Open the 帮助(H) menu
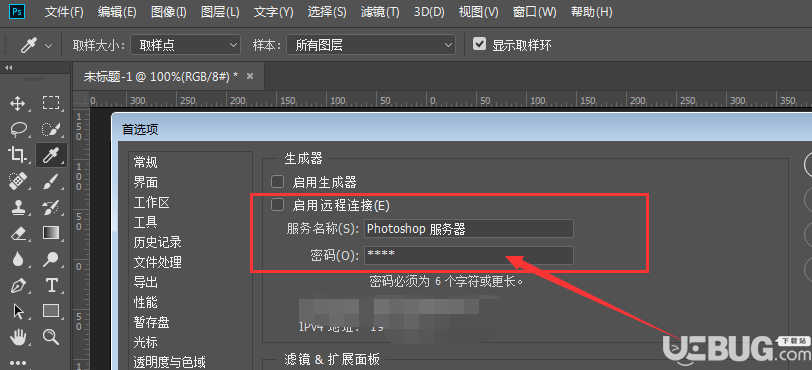The image size is (812, 370). pyautogui.click(x=591, y=12)
